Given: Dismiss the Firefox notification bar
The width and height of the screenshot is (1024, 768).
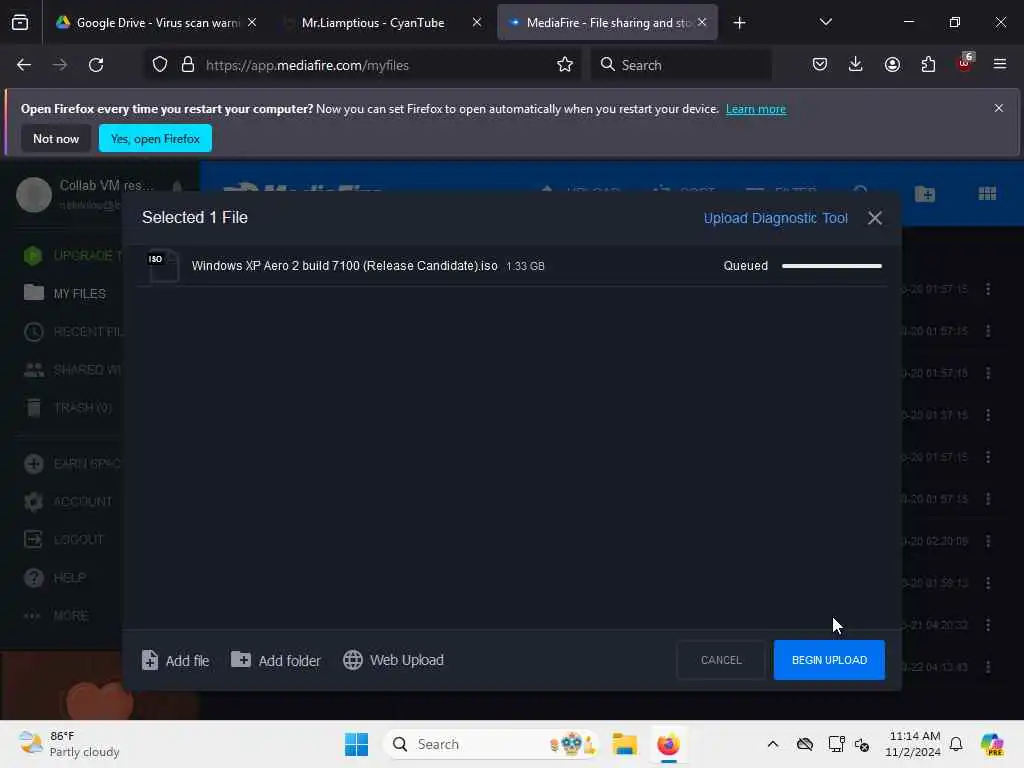Looking at the screenshot, I should 999,108.
